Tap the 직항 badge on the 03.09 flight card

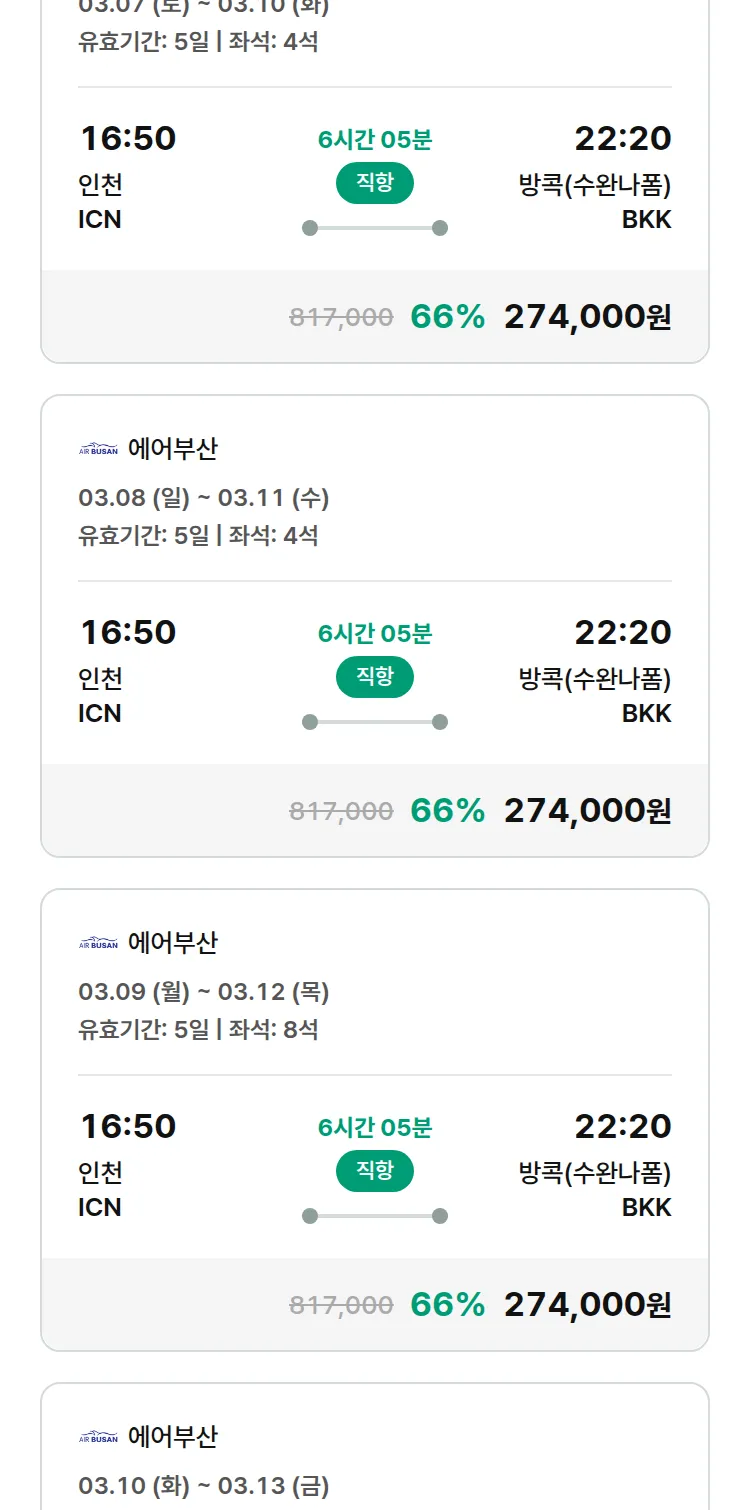375,1171
